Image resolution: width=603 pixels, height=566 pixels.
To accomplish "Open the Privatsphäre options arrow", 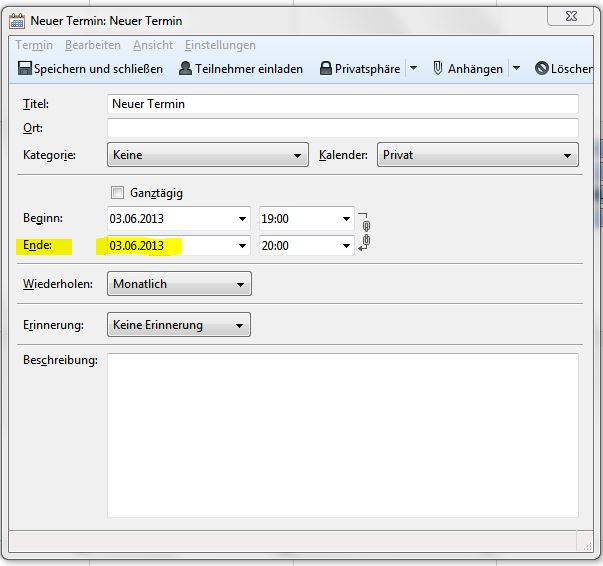I will pyautogui.click(x=413, y=68).
